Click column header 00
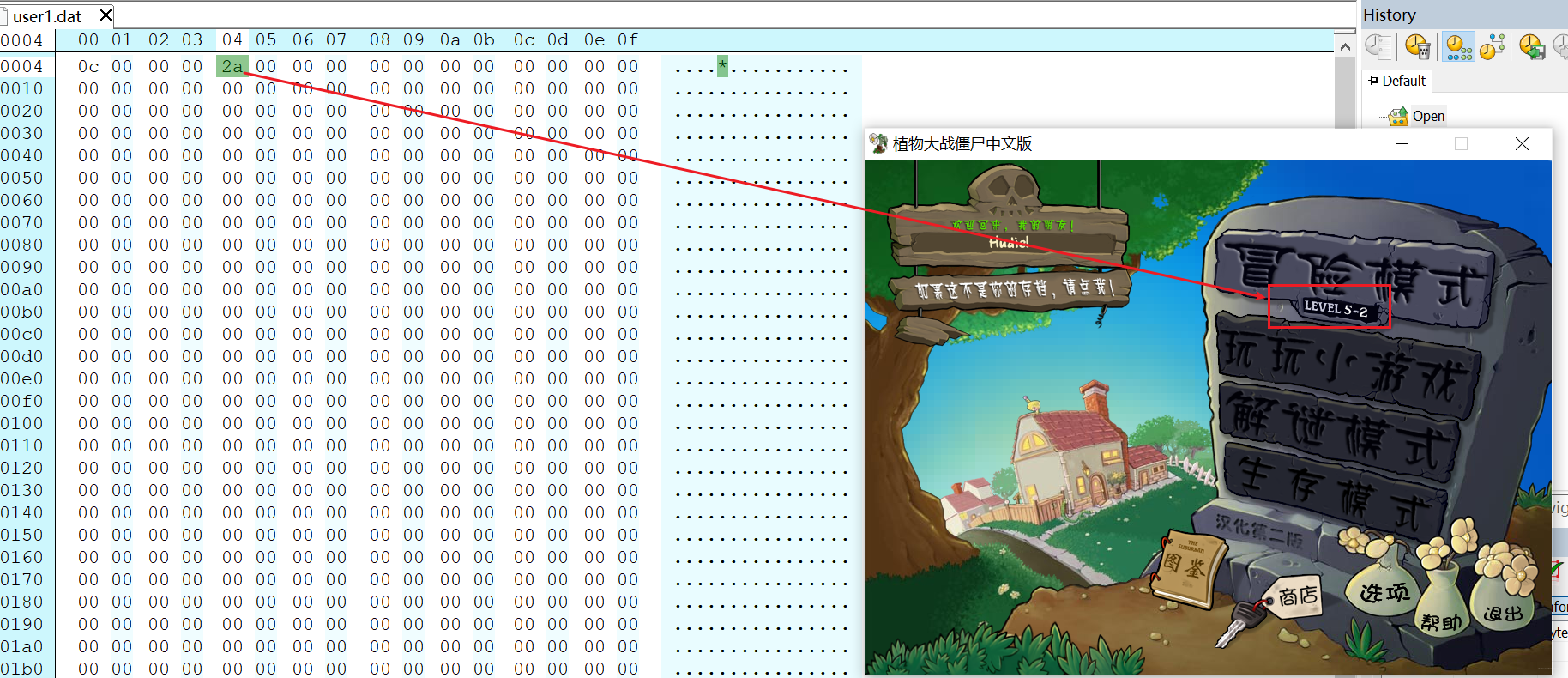 [x=88, y=39]
